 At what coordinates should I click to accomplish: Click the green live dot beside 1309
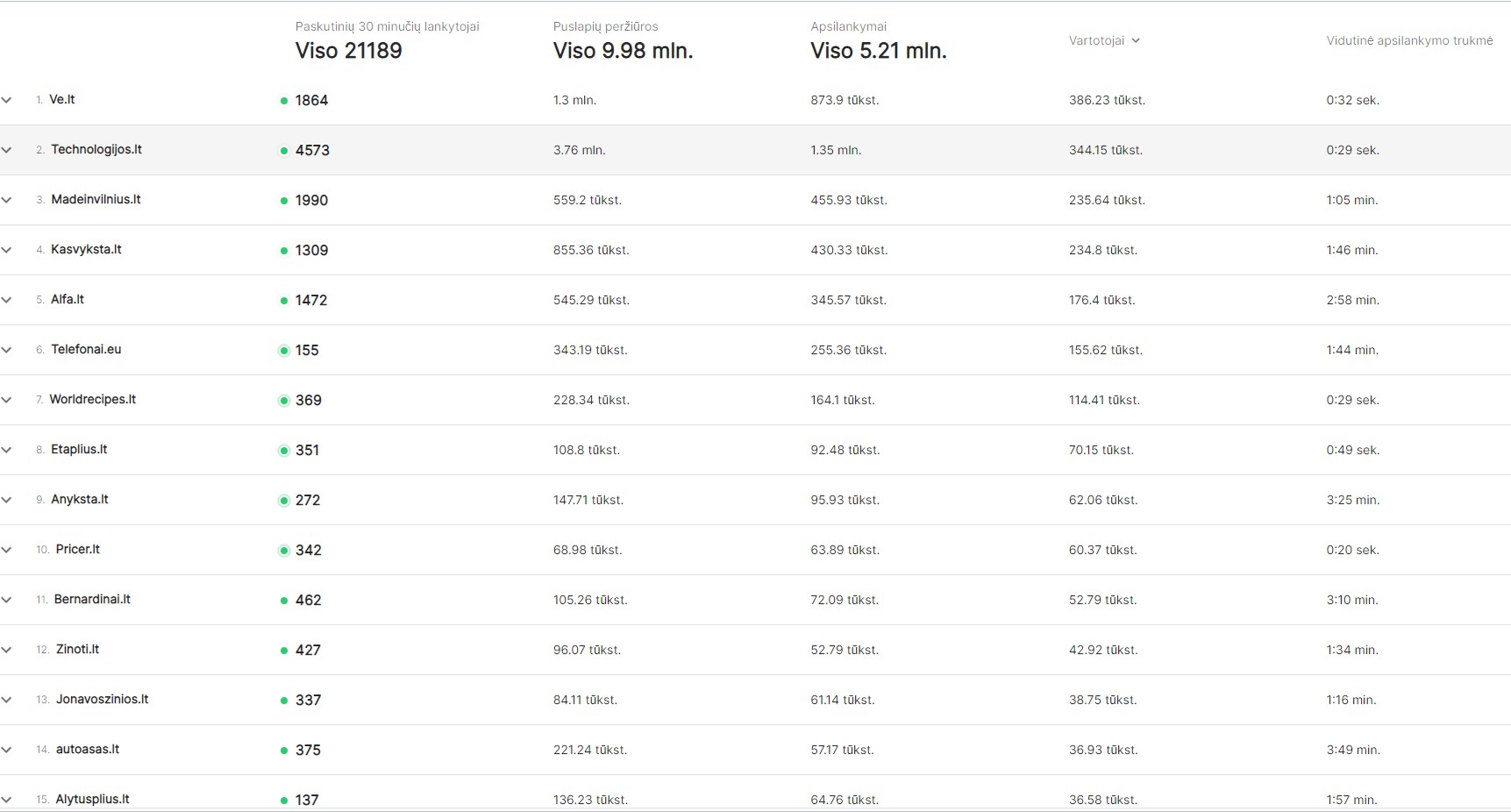(x=283, y=251)
